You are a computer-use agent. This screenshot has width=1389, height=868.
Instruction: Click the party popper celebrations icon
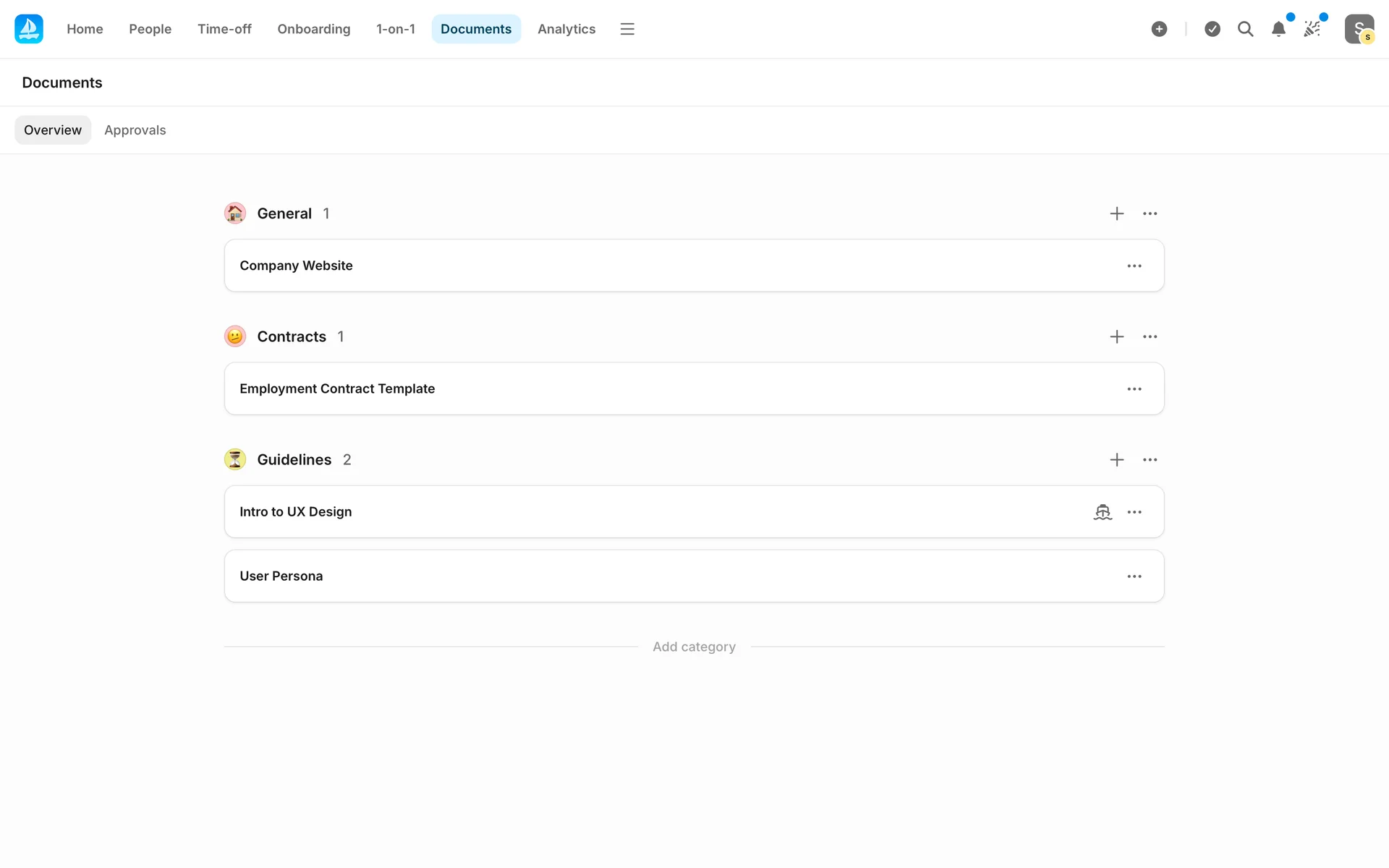tap(1312, 29)
